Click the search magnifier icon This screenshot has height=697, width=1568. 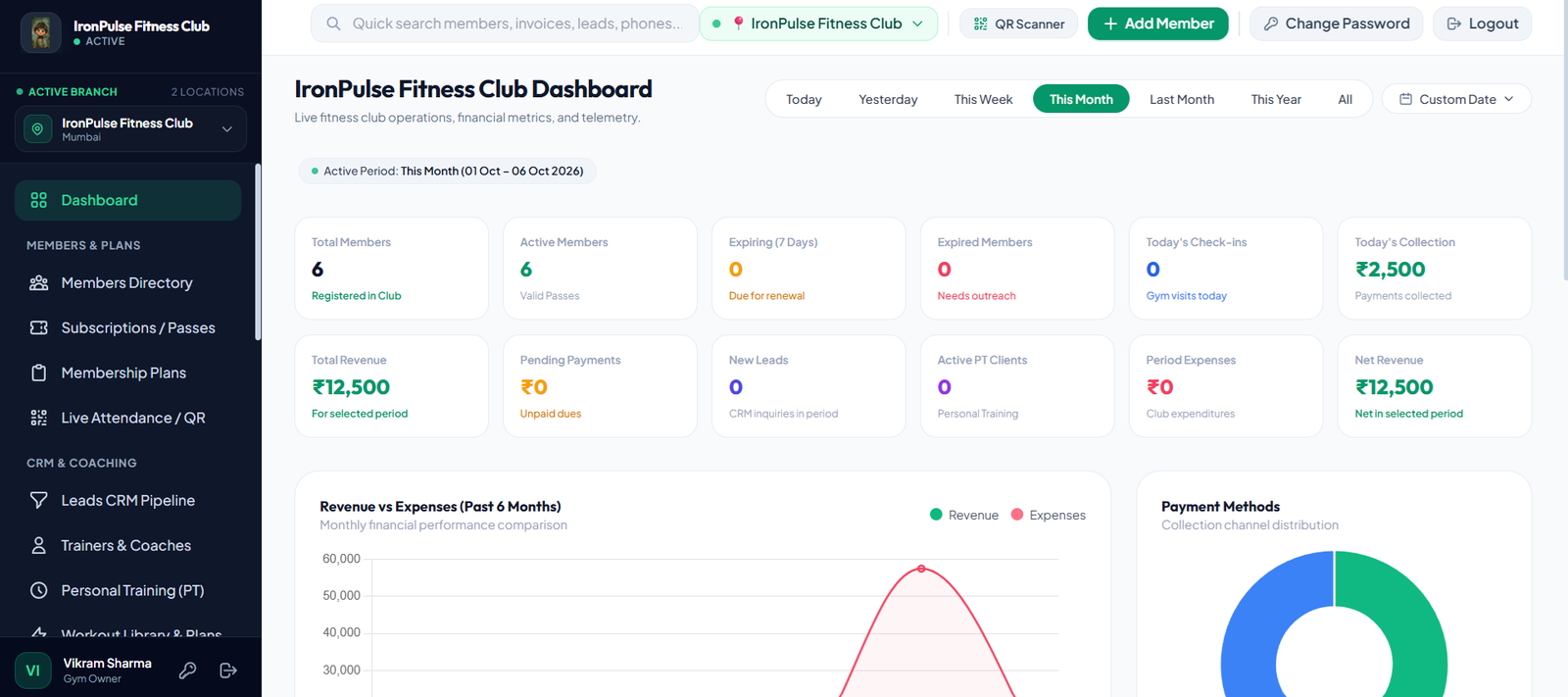tap(333, 24)
